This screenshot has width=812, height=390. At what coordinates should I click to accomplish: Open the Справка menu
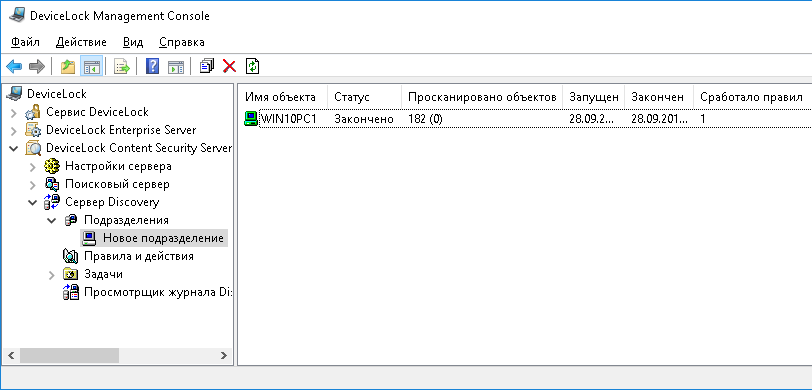click(x=182, y=42)
